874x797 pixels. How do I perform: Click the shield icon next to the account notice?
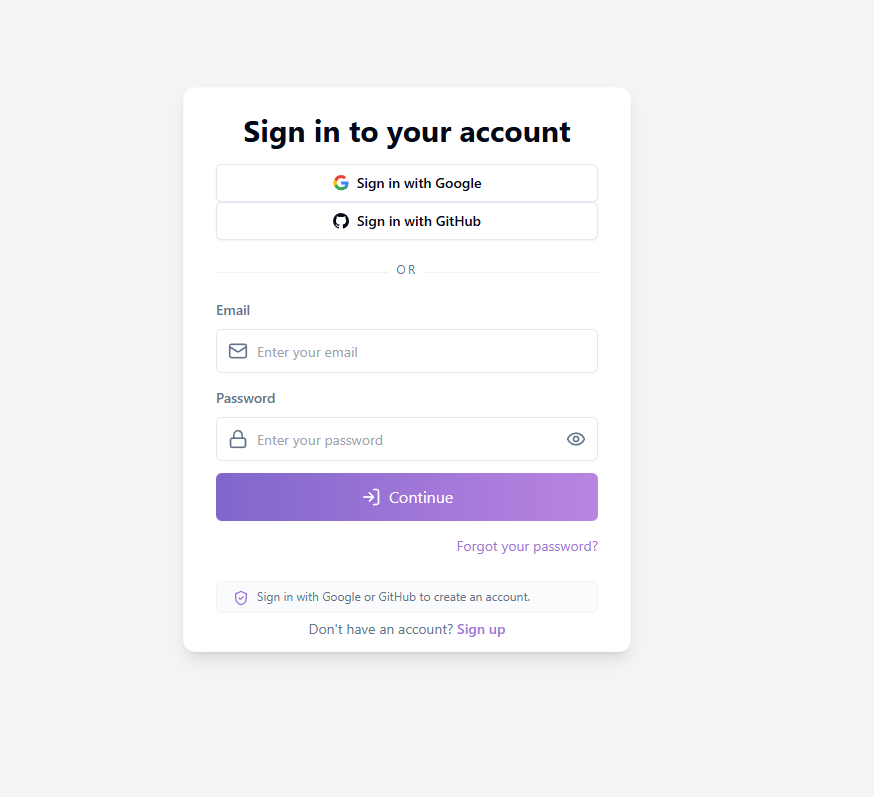point(241,597)
